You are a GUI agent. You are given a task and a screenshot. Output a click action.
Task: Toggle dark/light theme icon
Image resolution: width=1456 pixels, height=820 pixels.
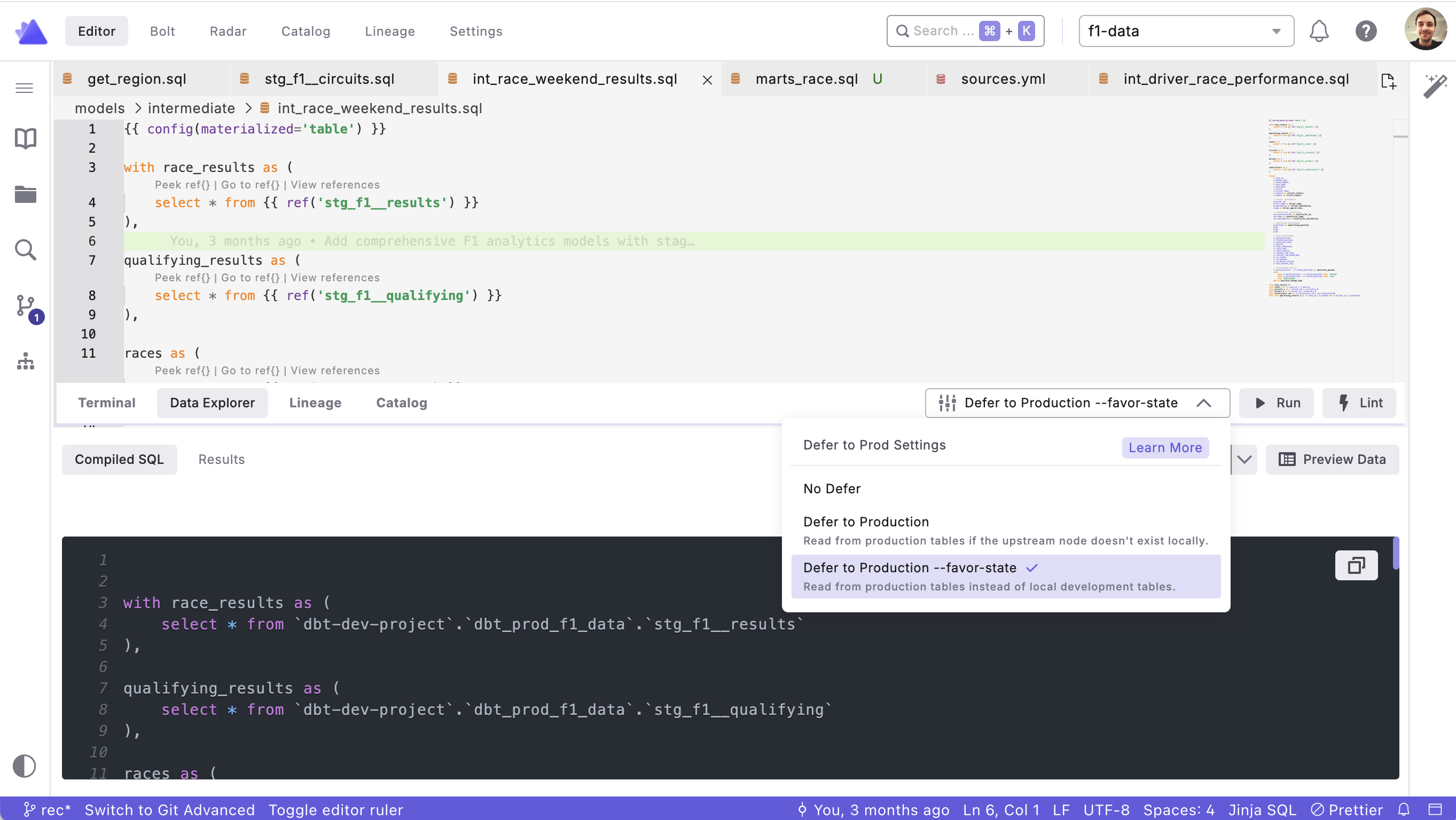(x=25, y=766)
